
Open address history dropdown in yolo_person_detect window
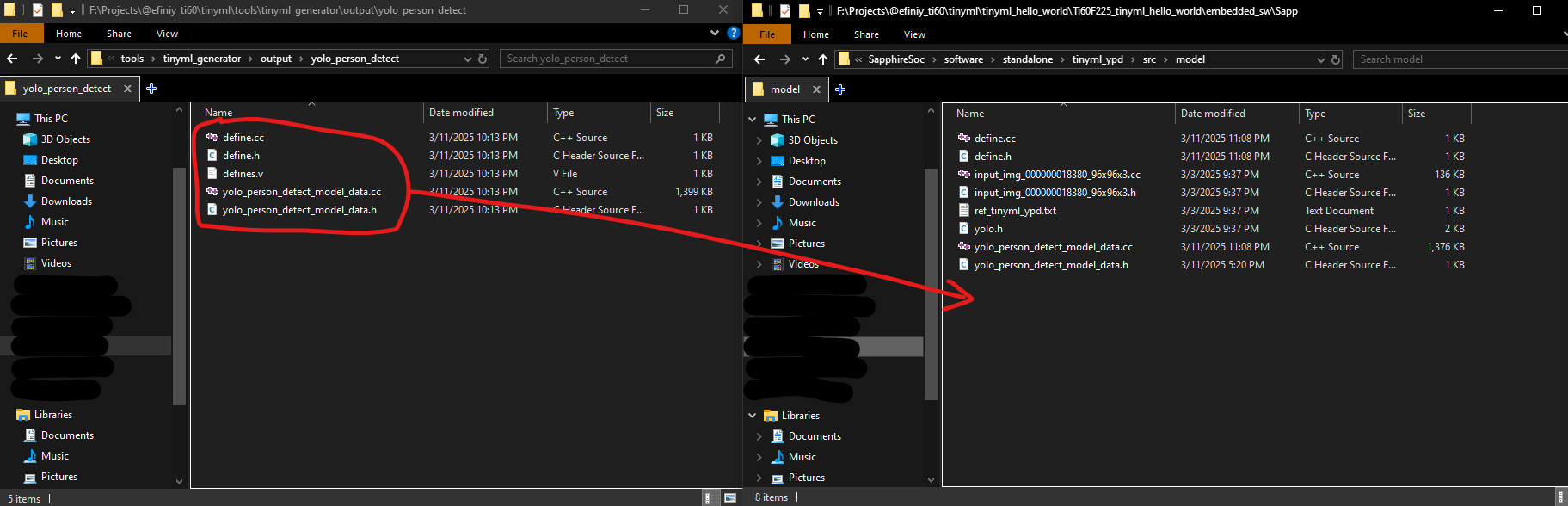468,59
